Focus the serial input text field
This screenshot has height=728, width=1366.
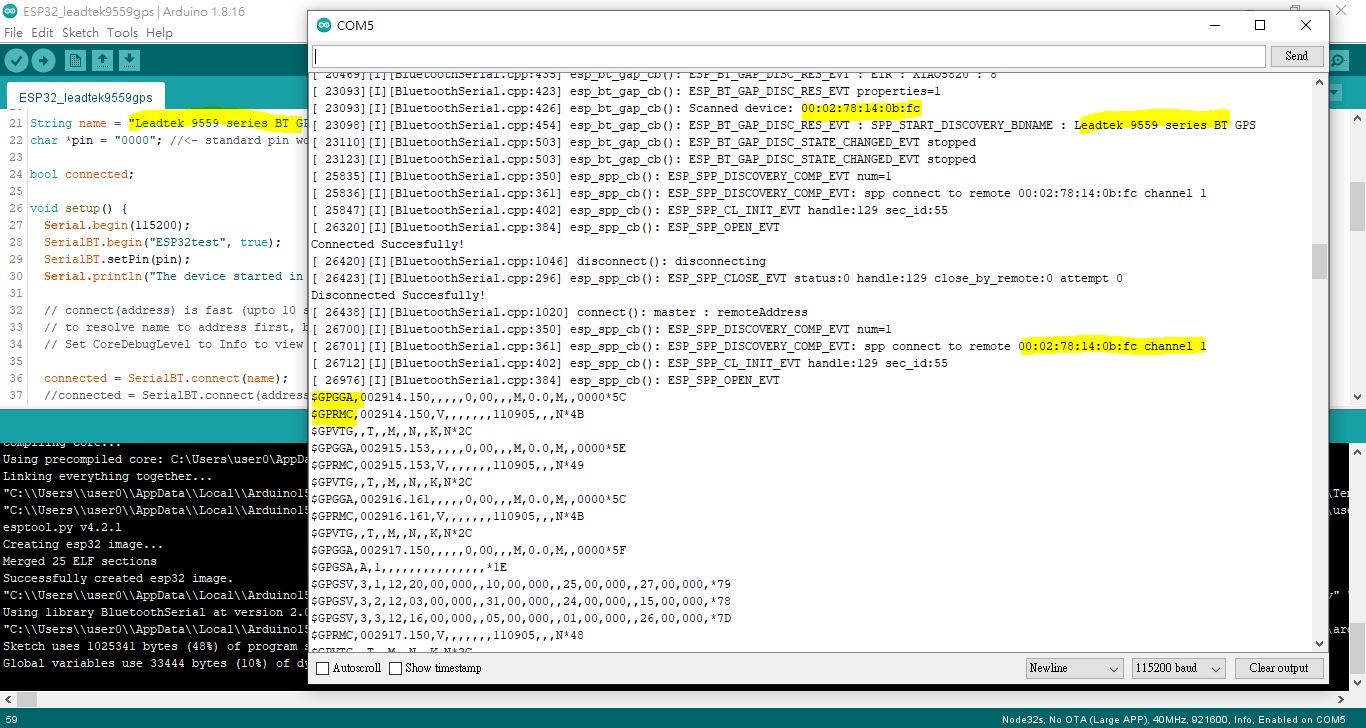tap(789, 56)
